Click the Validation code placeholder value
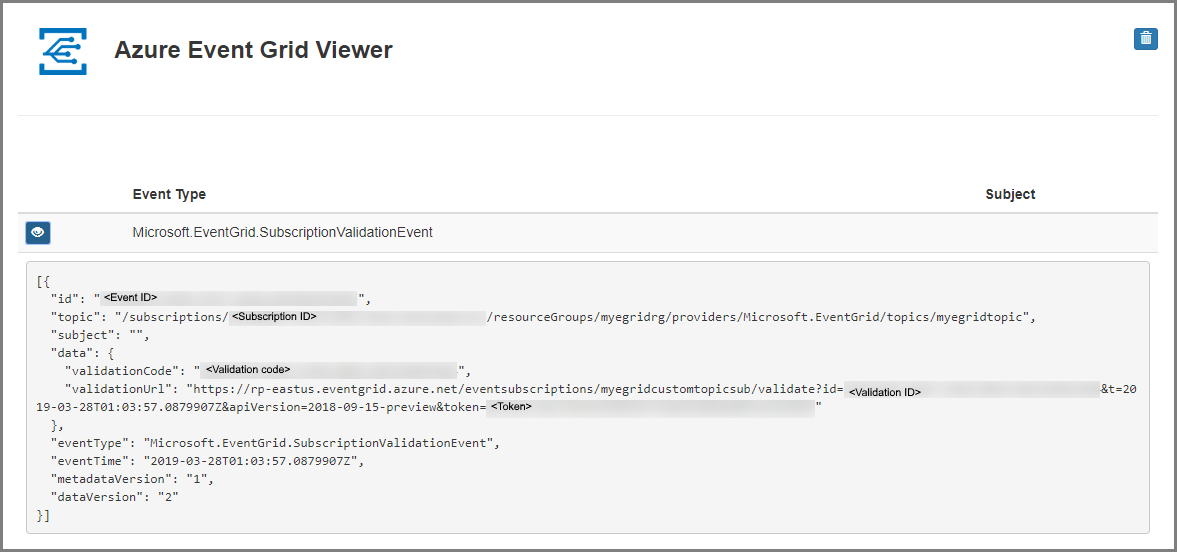Screen dimensions: 1177x552 330,370
